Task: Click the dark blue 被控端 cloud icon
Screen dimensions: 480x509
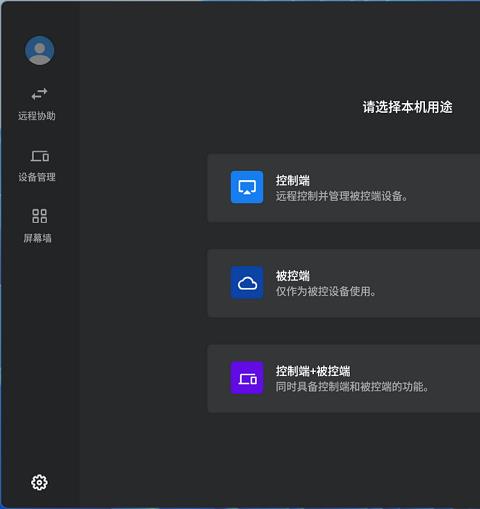Action: coord(247,283)
